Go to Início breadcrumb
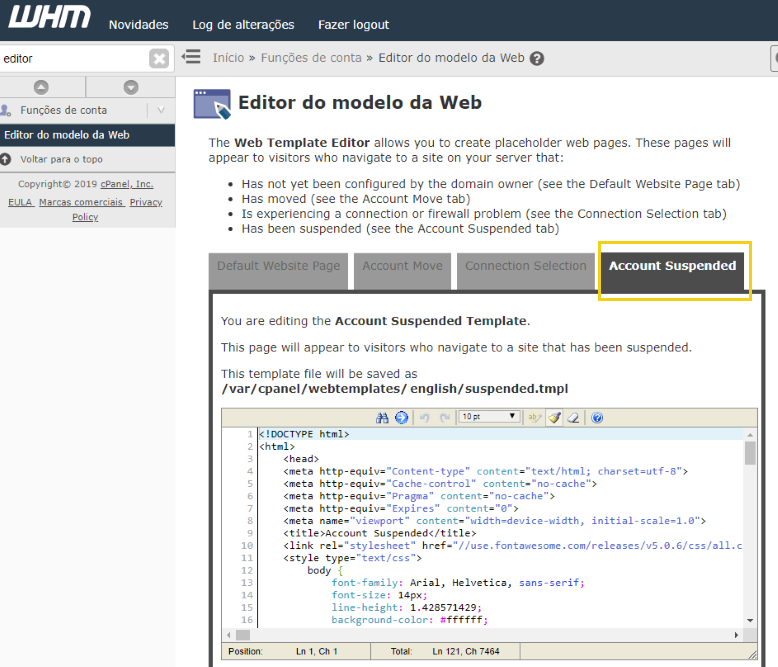Image resolution: width=778 pixels, height=667 pixels. 228,58
